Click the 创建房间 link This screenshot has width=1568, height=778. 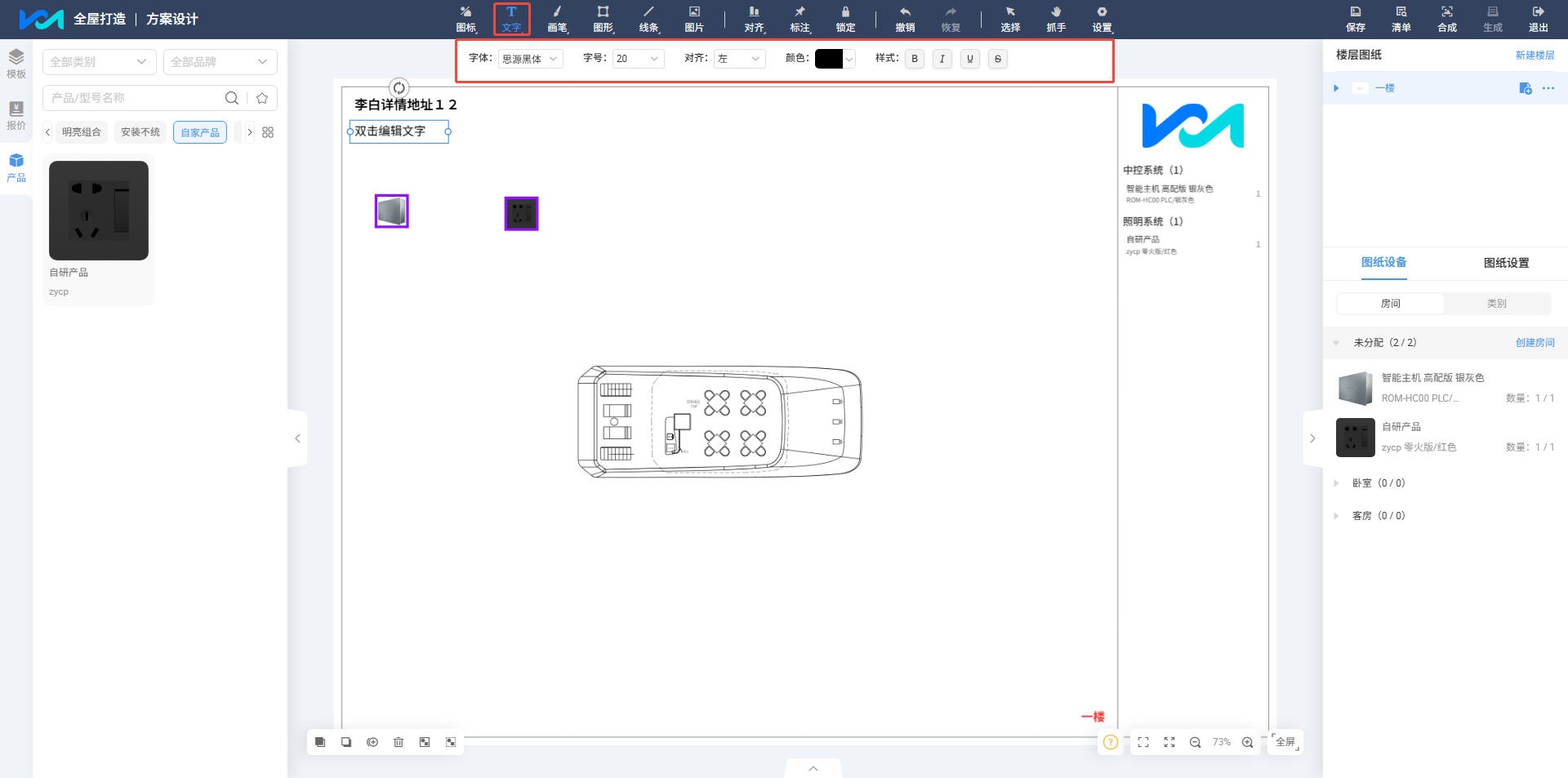click(1535, 343)
